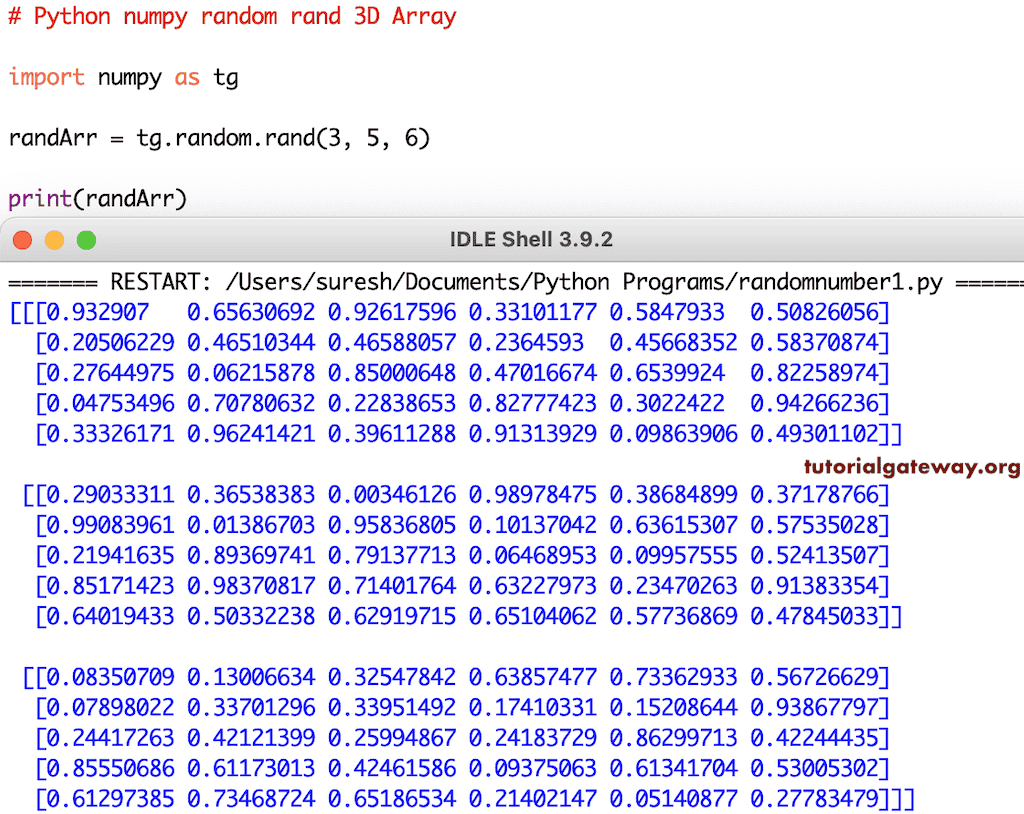Select the value 0.932907 in output
This screenshot has height=814, width=1024.
97,312
